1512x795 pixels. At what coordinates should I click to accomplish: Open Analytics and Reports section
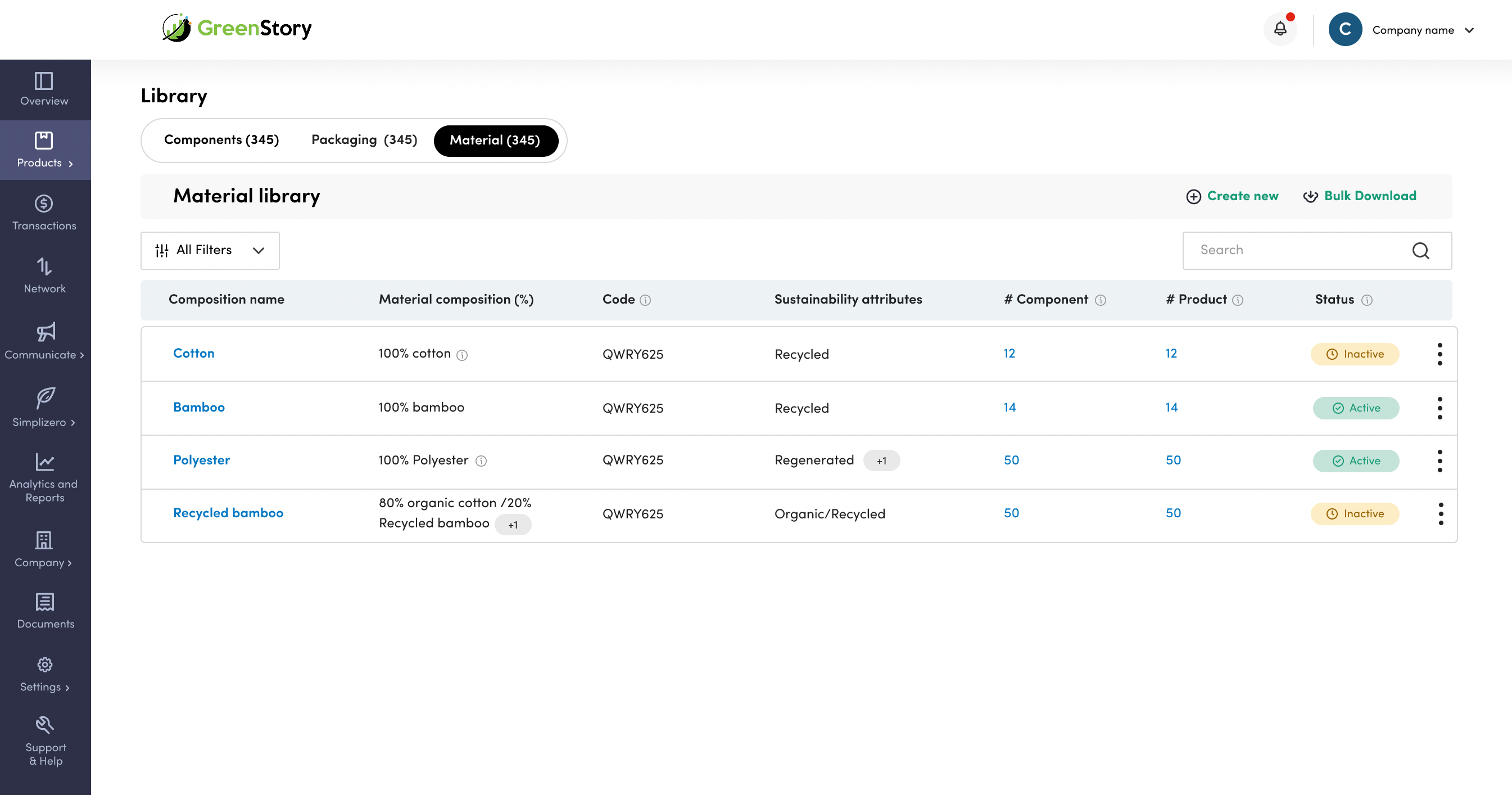[44, 477]
